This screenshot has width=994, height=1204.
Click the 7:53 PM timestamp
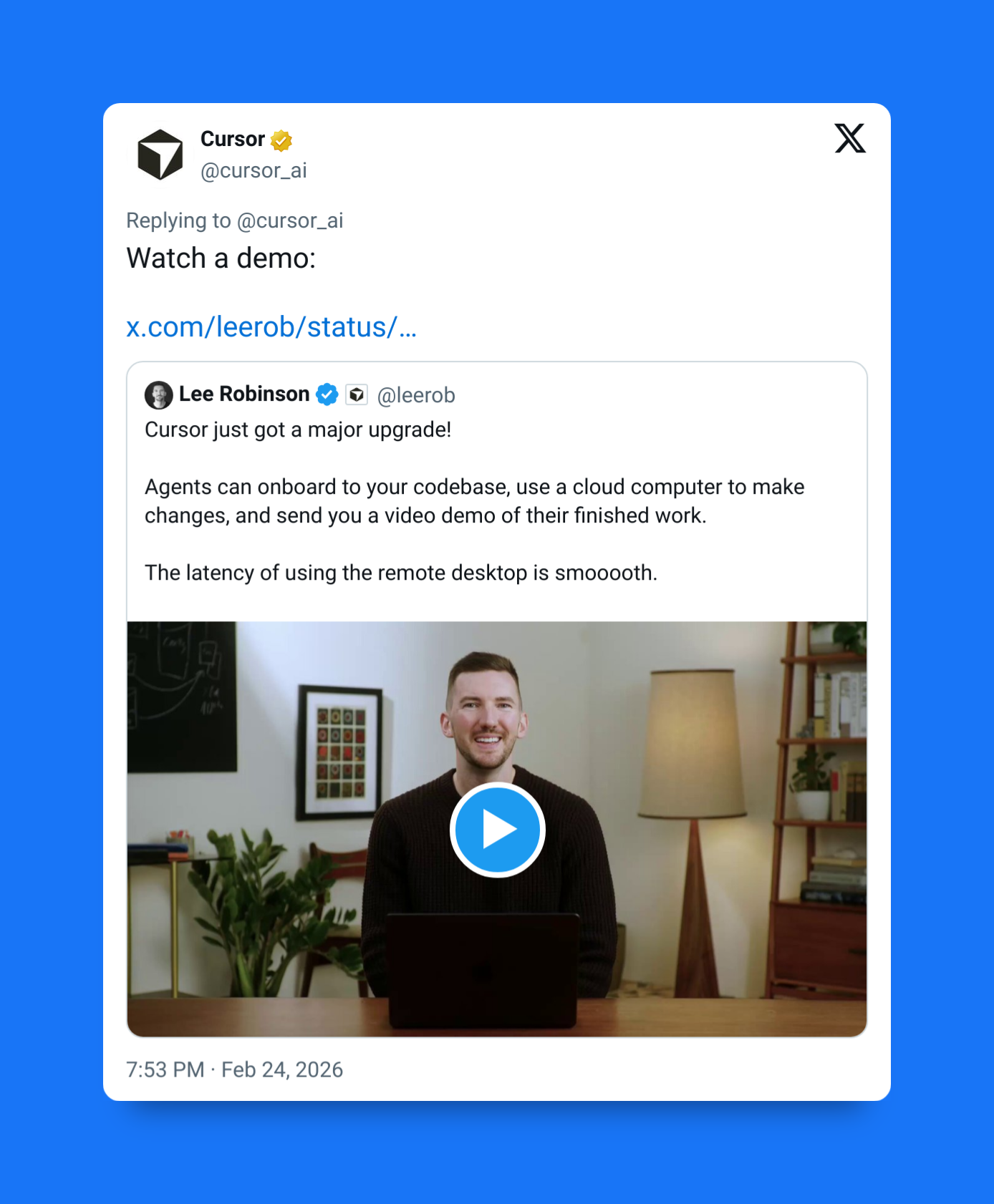tap(165, 1069)
